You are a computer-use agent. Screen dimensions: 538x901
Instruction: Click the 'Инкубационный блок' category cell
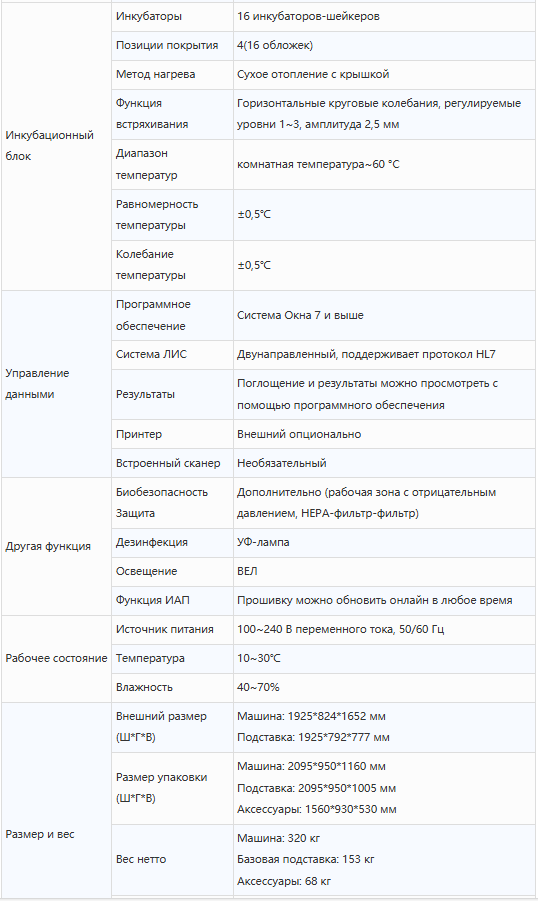(56, 146)
